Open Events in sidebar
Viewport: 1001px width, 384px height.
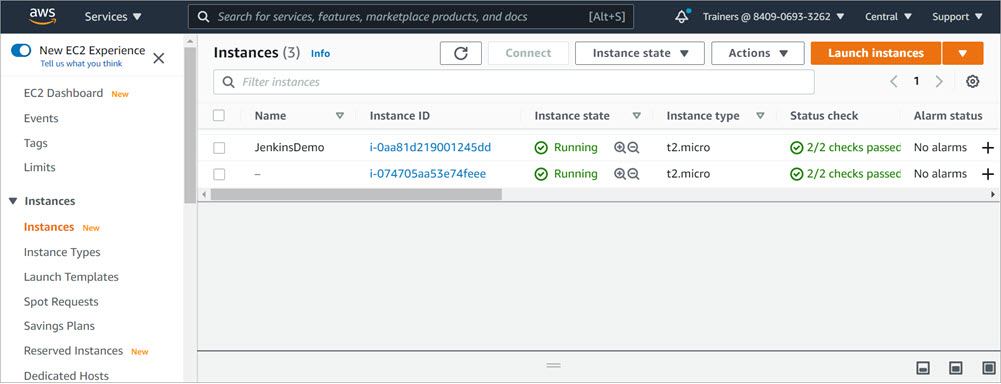(41, 119)
